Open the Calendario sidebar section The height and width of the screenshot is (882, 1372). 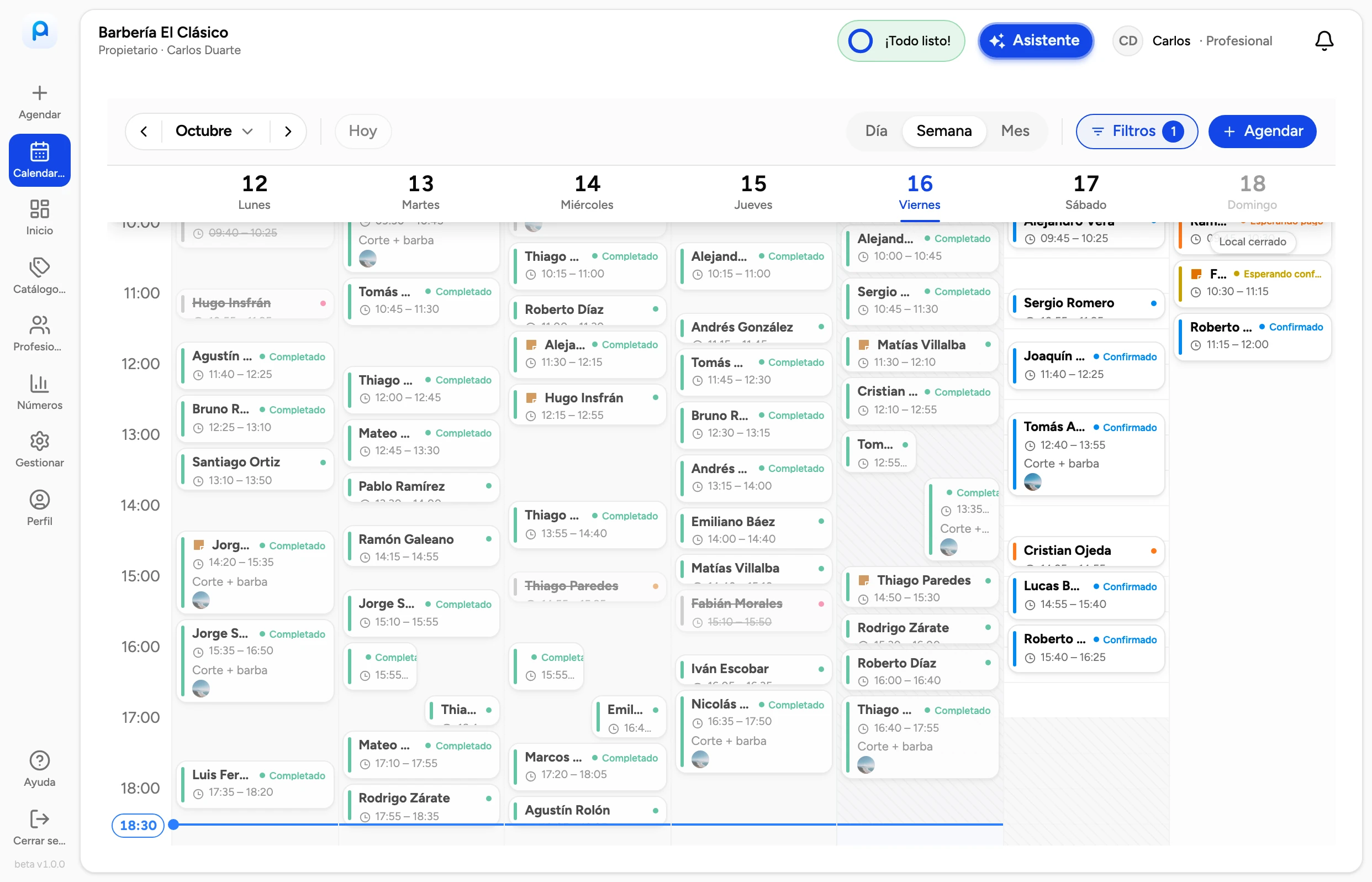click(40, 160)
